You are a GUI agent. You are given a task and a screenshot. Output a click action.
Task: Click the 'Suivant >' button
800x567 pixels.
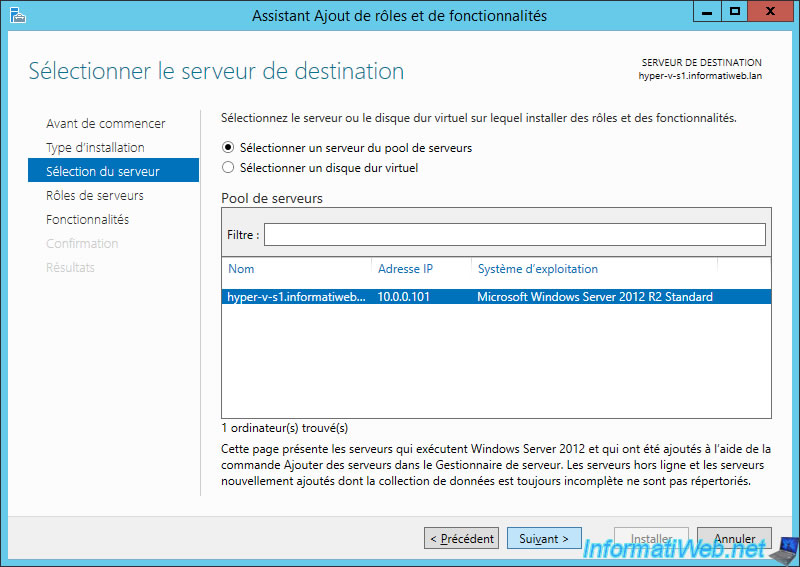pos(544,538)
